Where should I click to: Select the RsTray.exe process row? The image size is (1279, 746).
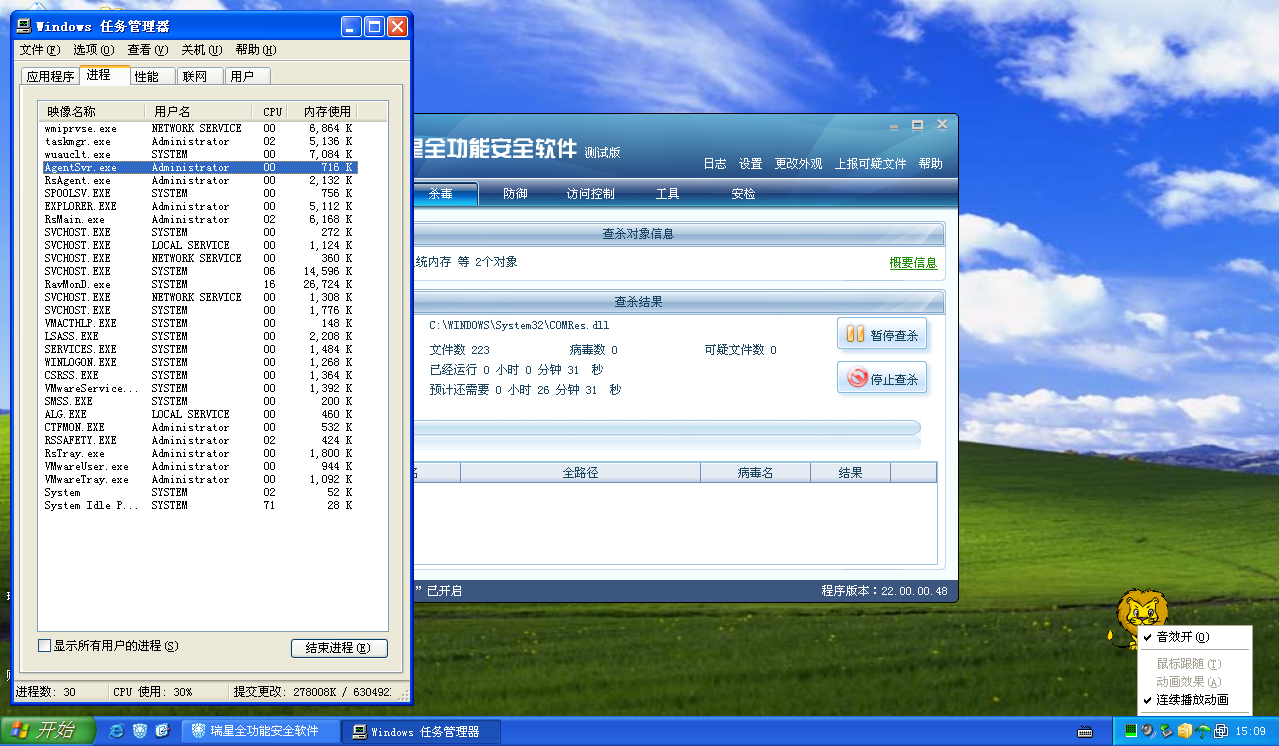tap(198, 453)
